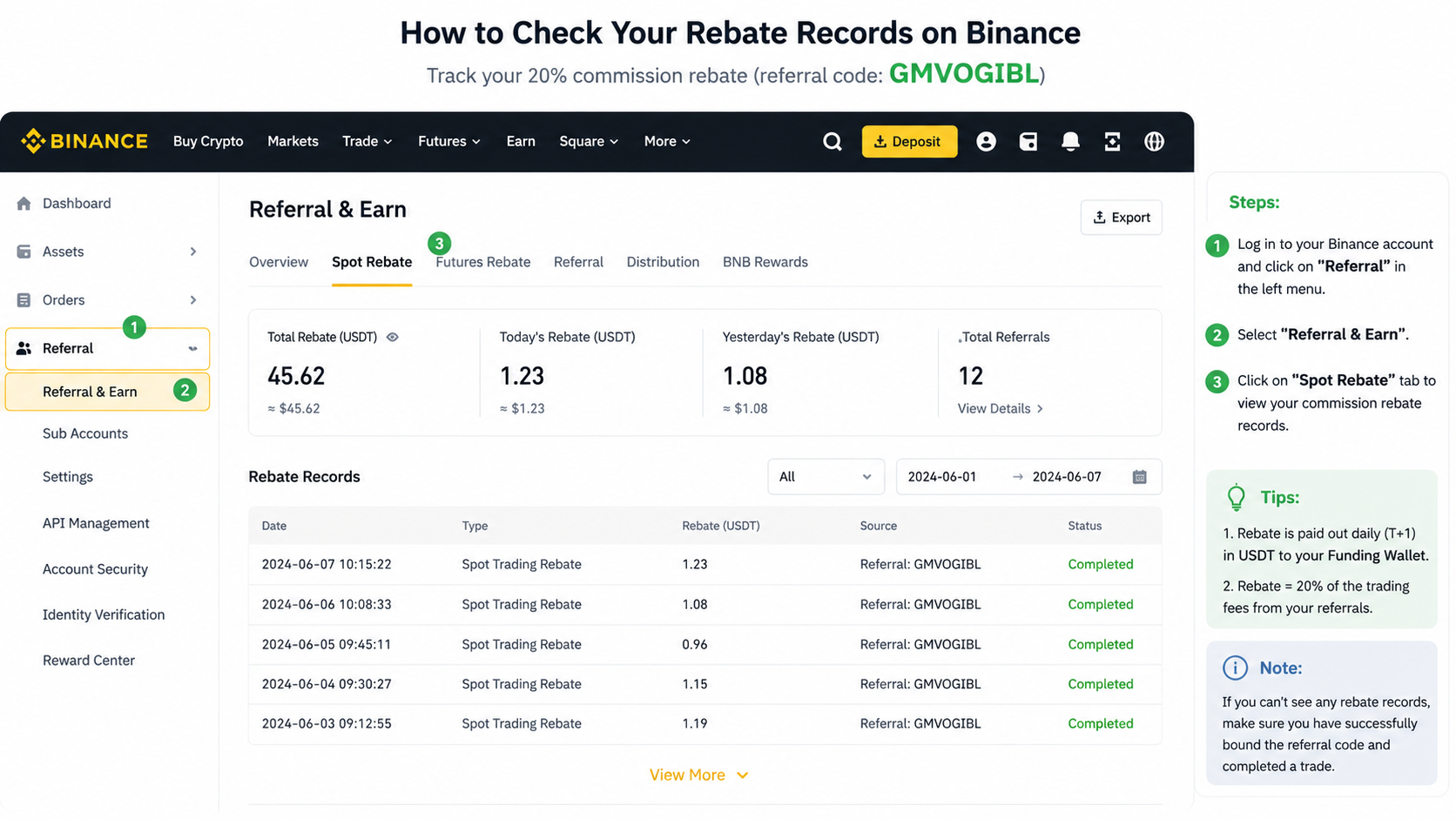Open Markets in the header
This screenshot has width=1456, height=819.
point(293,141)
